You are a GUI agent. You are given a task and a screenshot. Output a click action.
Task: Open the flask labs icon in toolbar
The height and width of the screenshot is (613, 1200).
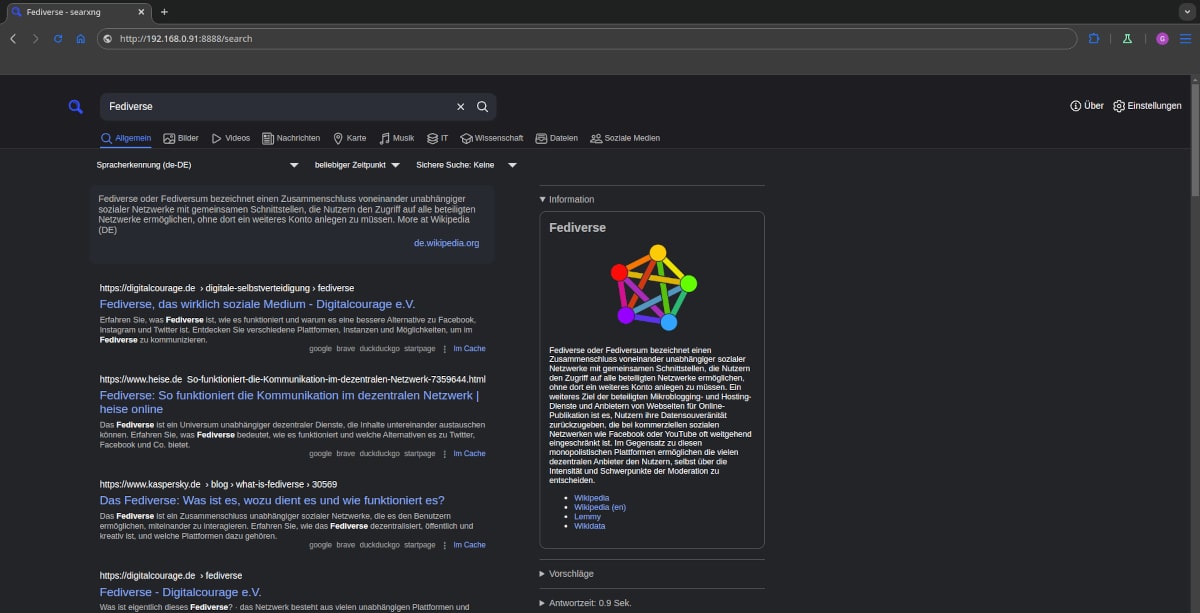pos(1127,38)
